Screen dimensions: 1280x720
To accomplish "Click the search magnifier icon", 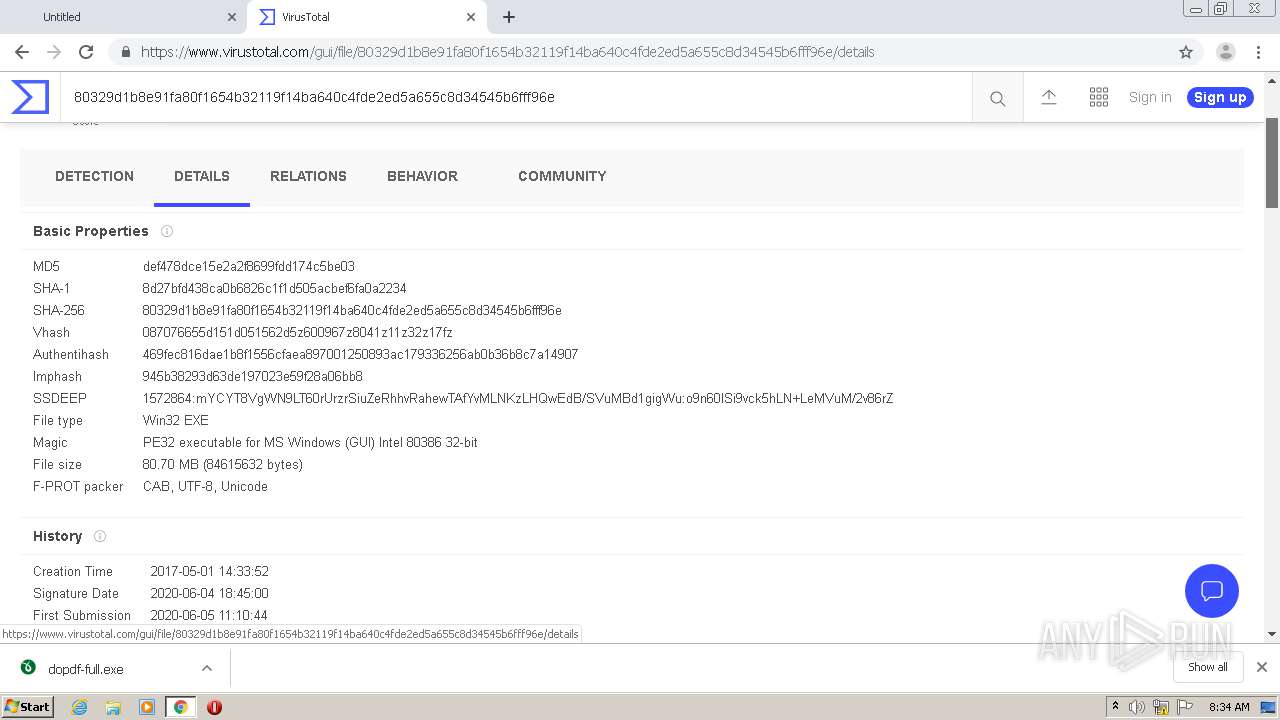I will point(997,98).
